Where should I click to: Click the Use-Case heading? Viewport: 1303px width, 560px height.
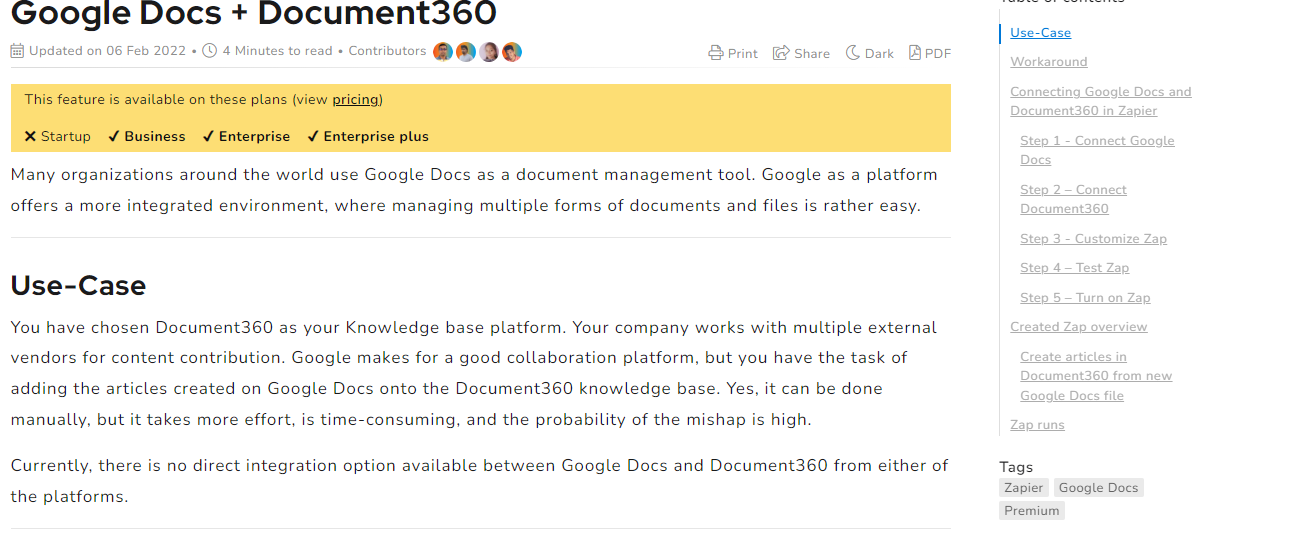tap(78, 286)
